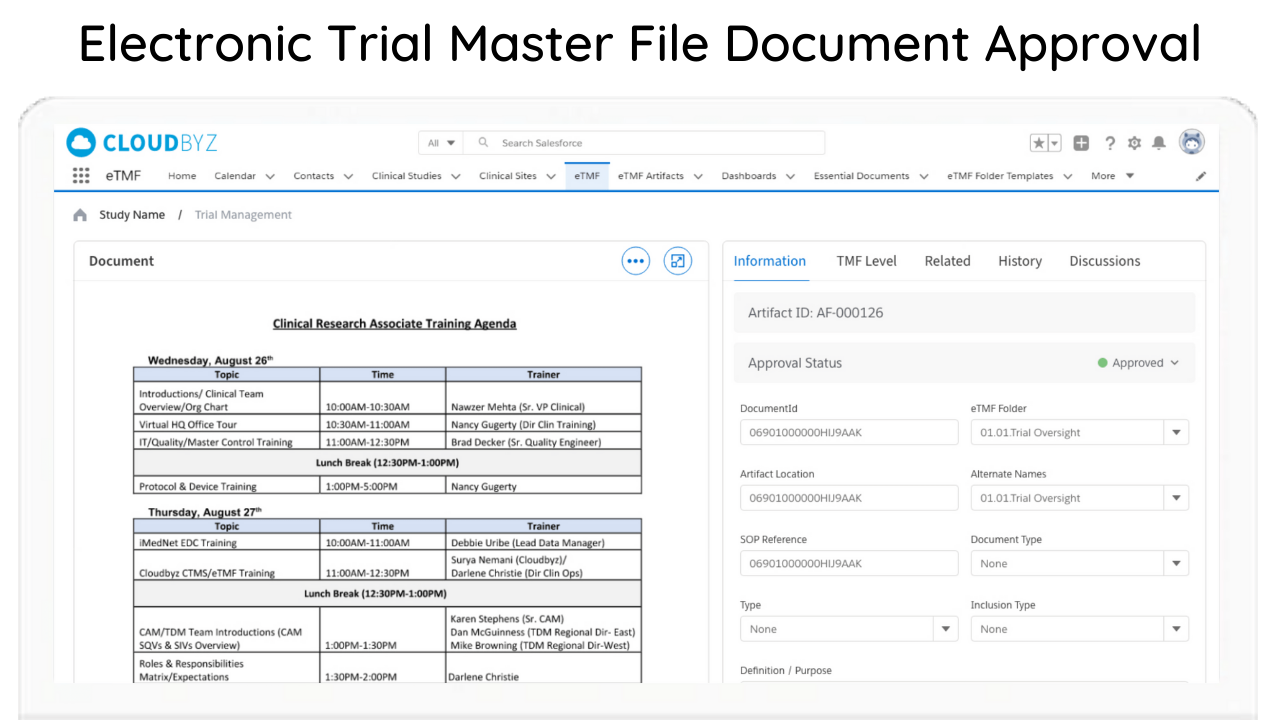Open the Dashboards nav item
This screenshot has width=1280, height=720.
coord(749,176)
